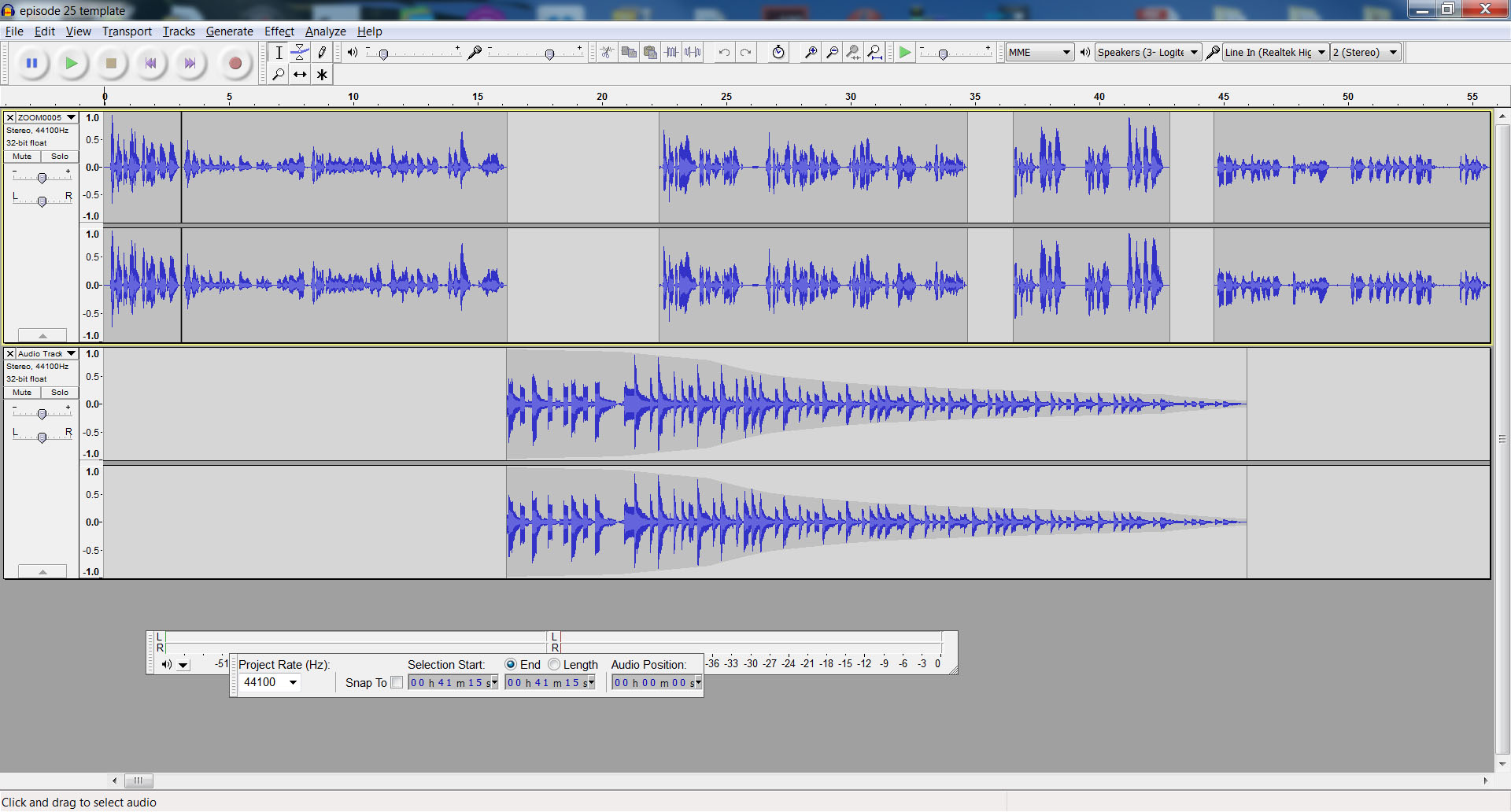The height and width of the screenshot is (812, 1511).
Task: Click the playback speed slider
Action: point(956,53)
